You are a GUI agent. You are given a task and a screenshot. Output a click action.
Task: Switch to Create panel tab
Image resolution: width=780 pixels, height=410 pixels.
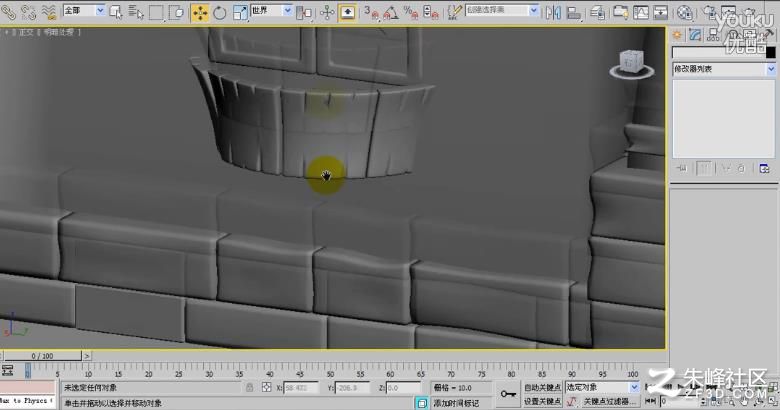tap(677, 35)
